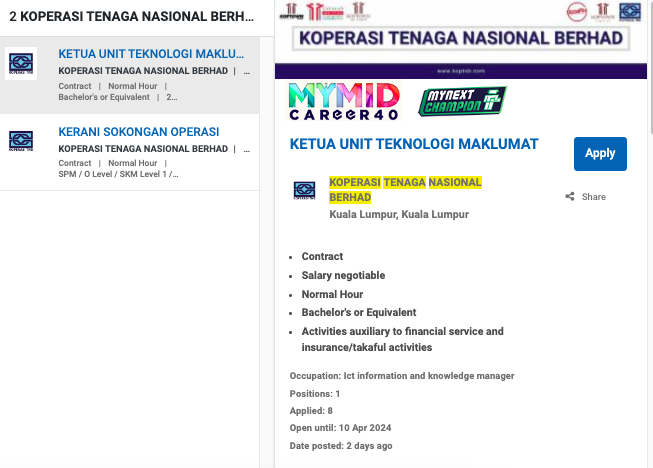
Task: Click company name under first job listing
Action: (143, 71)
